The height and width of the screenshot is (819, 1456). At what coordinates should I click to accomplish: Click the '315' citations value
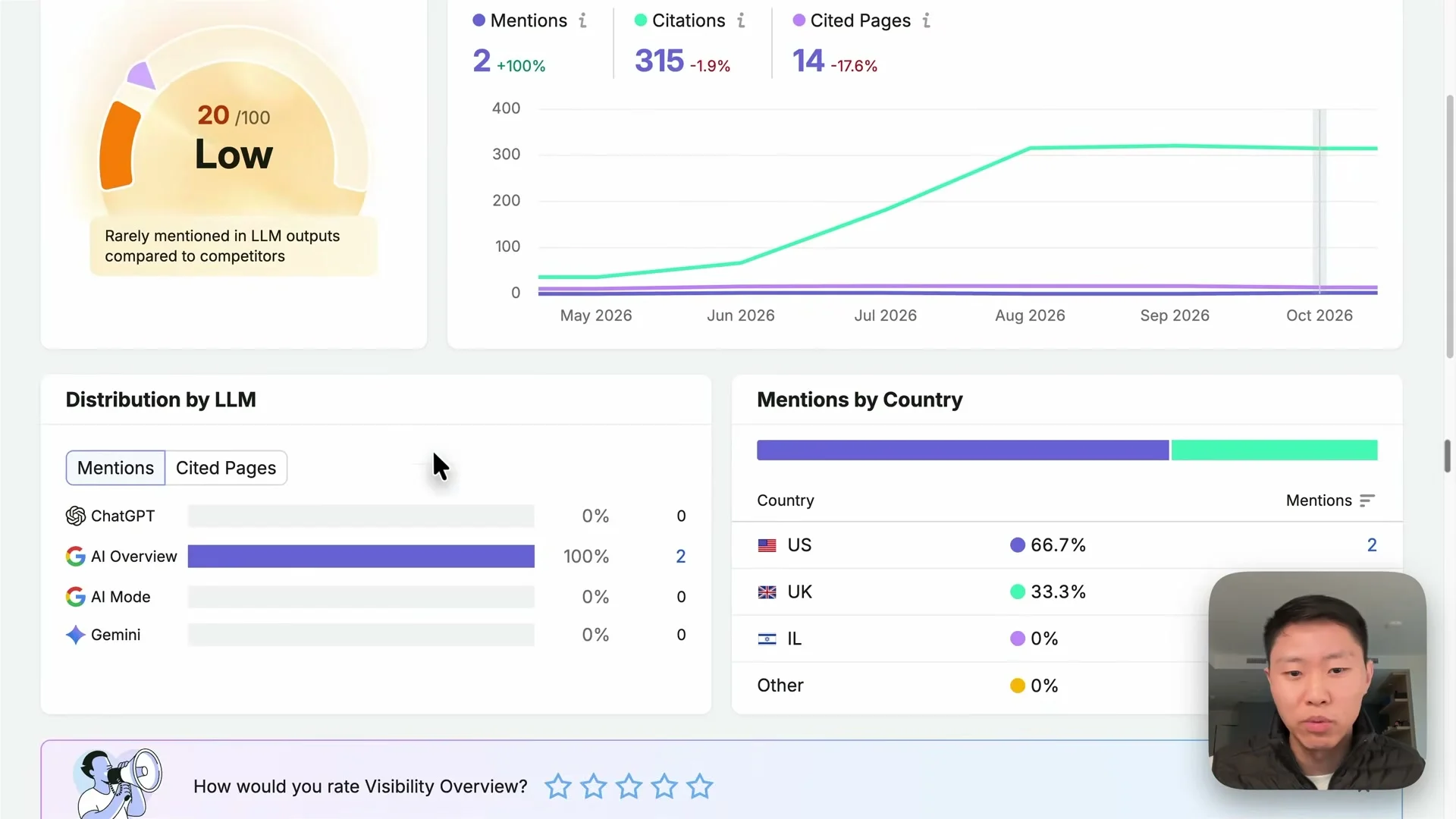click(659, 61)
